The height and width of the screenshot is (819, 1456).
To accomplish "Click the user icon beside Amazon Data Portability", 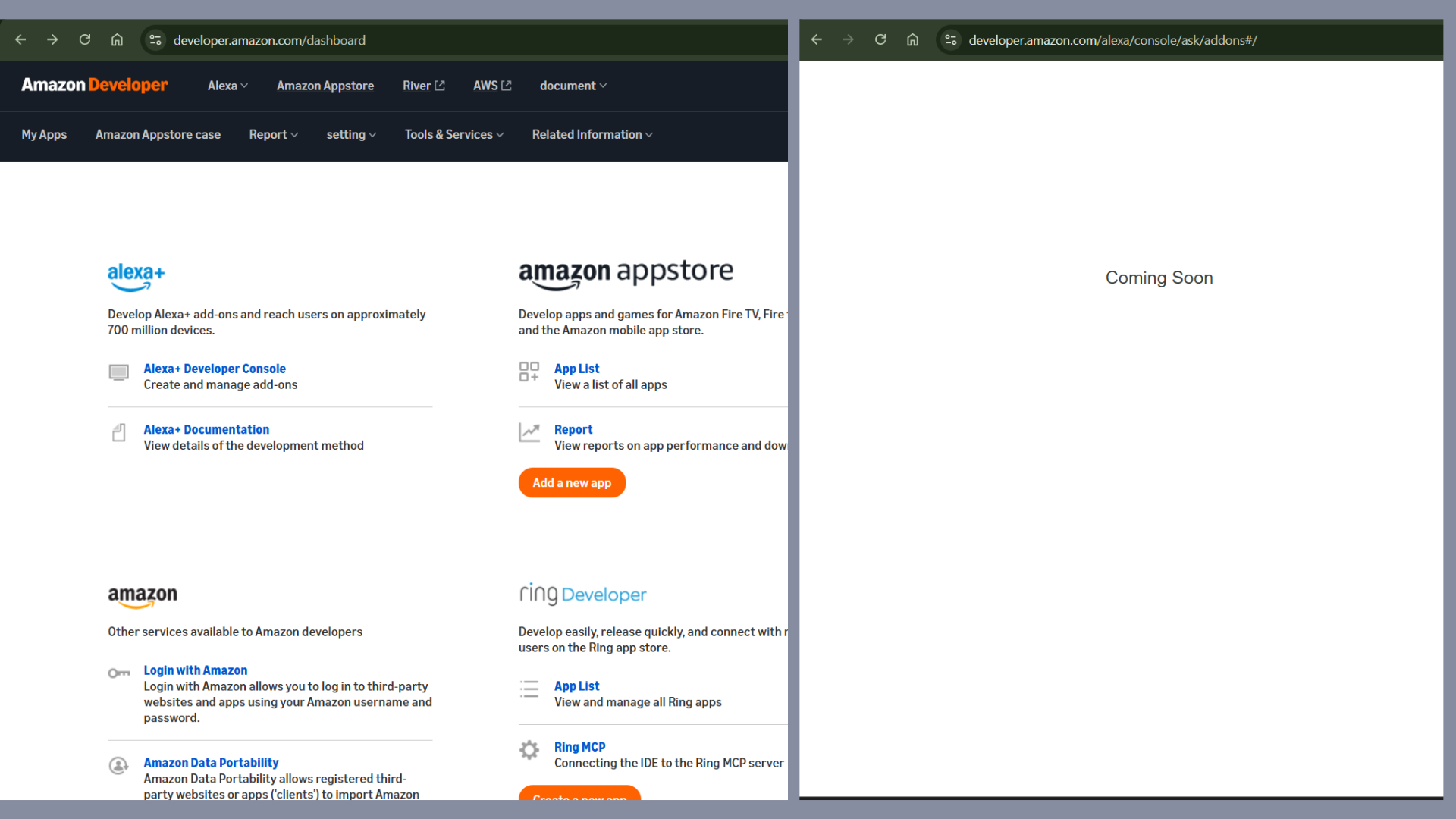I will 118,766.
